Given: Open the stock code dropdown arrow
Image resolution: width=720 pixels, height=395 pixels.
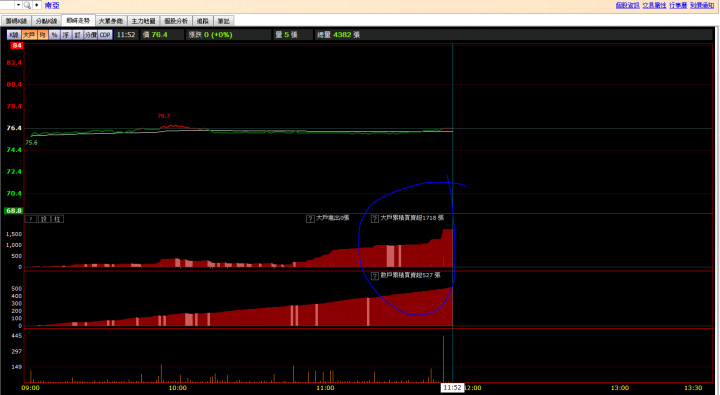Looking at the screenshot, I should coord(18,5).
